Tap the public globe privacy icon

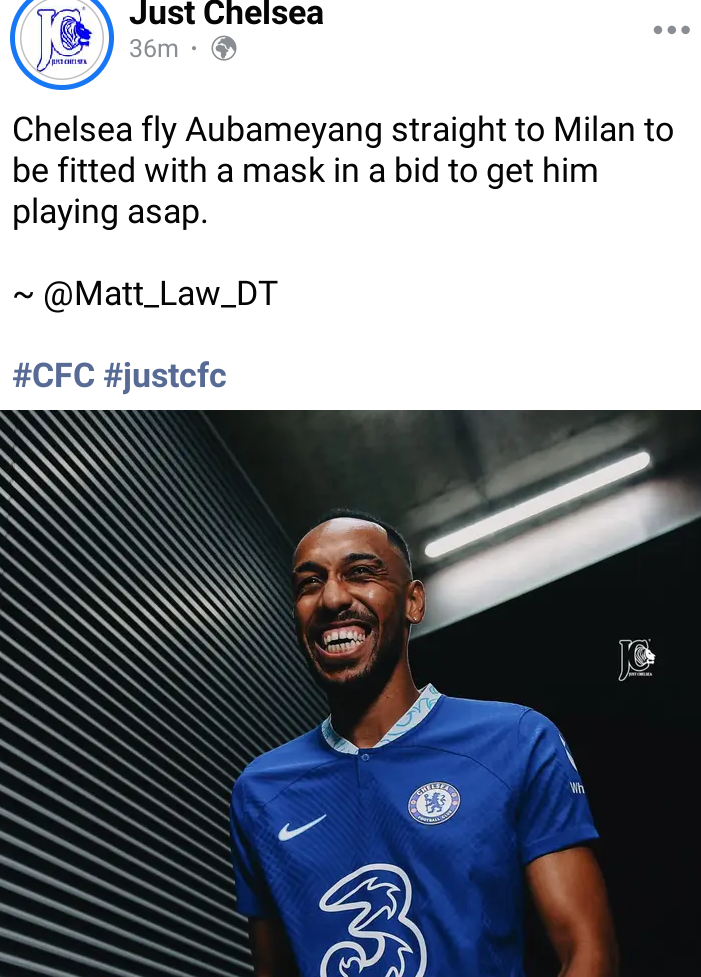[x=224, y=48]
